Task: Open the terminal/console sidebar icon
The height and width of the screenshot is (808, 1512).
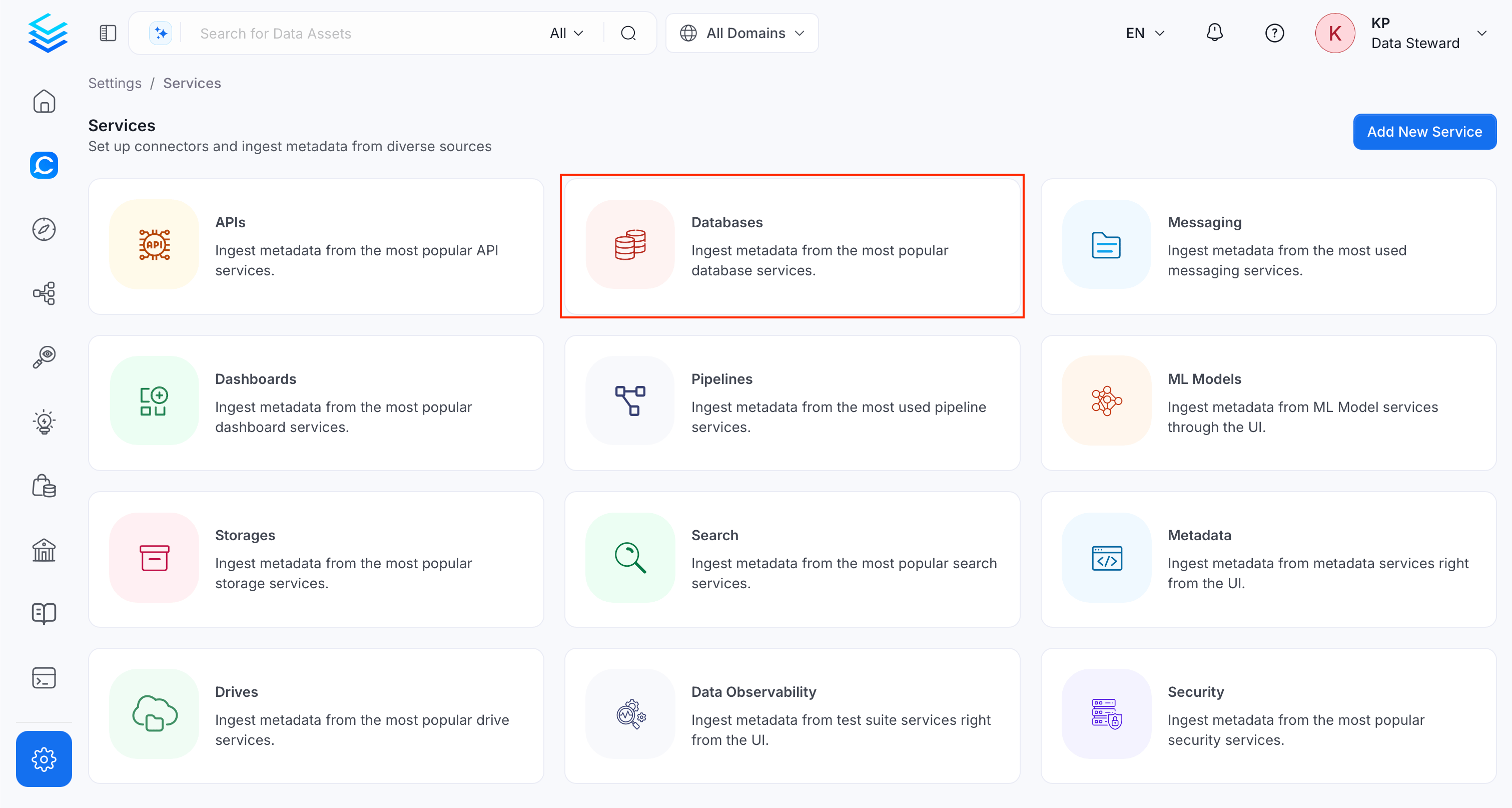Action: click(x=44, y=678)
